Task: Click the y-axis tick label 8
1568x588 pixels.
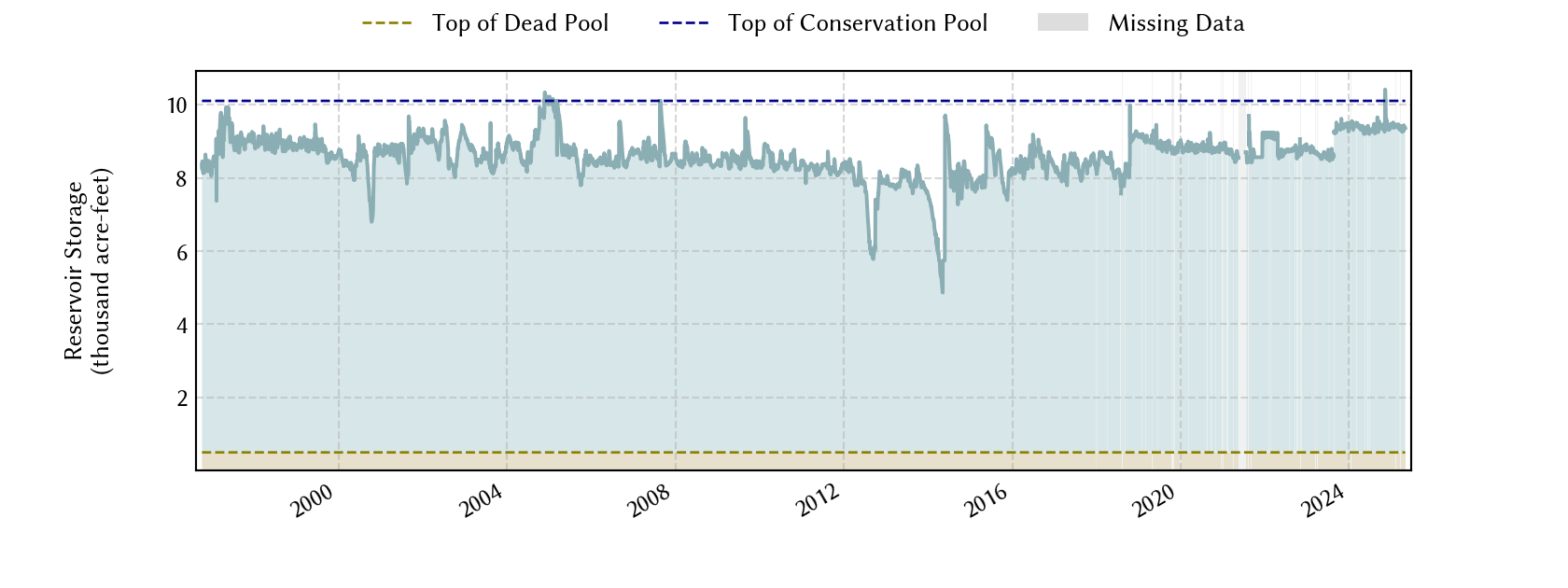Action: 182,178
